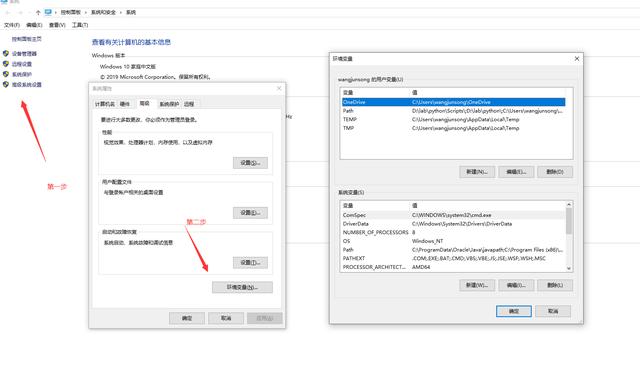Click the Windows_NT value cell

click(x=427, y=241)
